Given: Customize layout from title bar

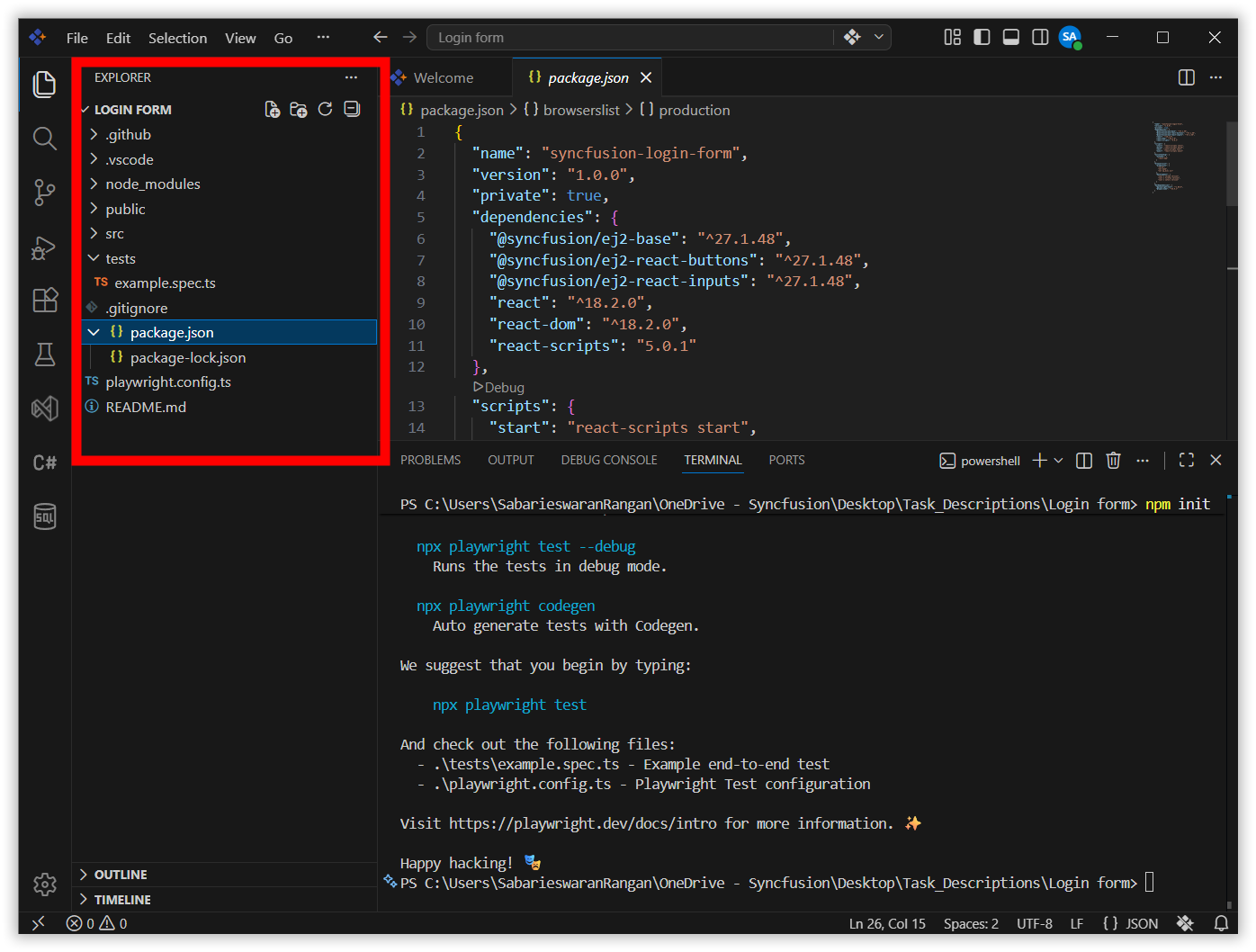Looking at the screenshot, I should (952, 37).
